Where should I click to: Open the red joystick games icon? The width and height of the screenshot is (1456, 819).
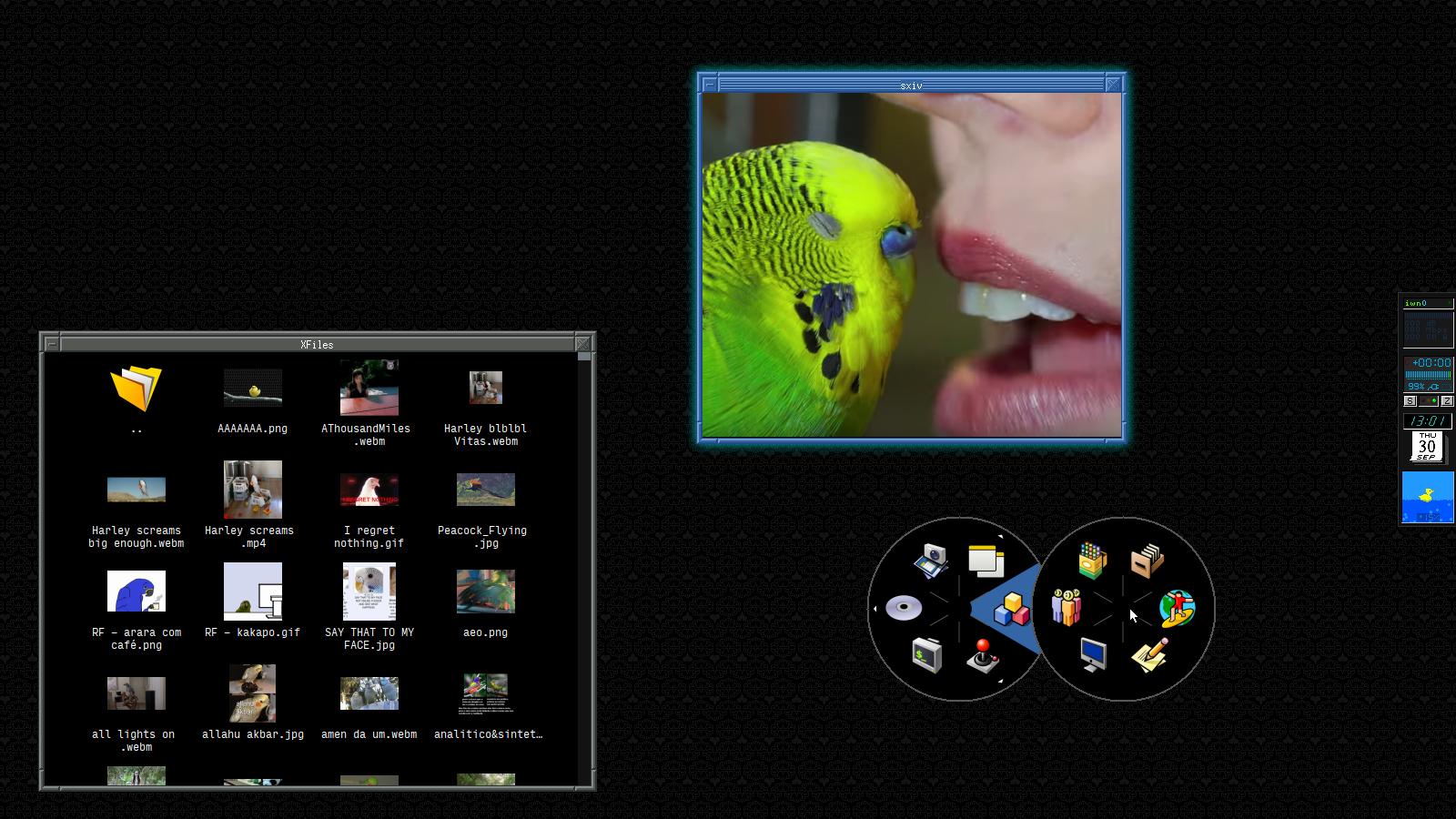[x=983, y=655]
